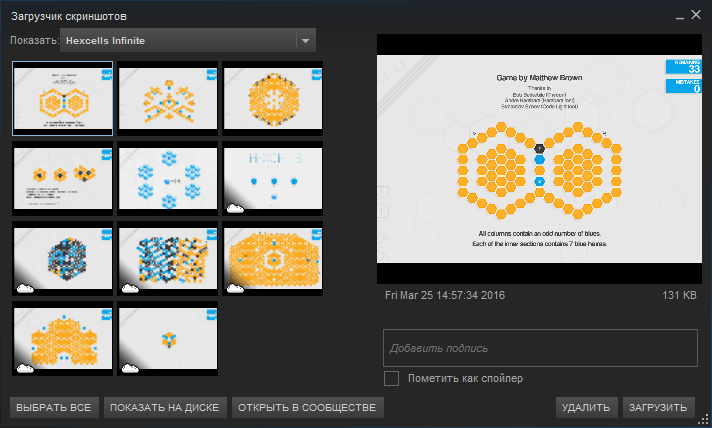This screenshot has width=712, height=428.
Task: Click the Показать: label
Action: coord(35,40)
